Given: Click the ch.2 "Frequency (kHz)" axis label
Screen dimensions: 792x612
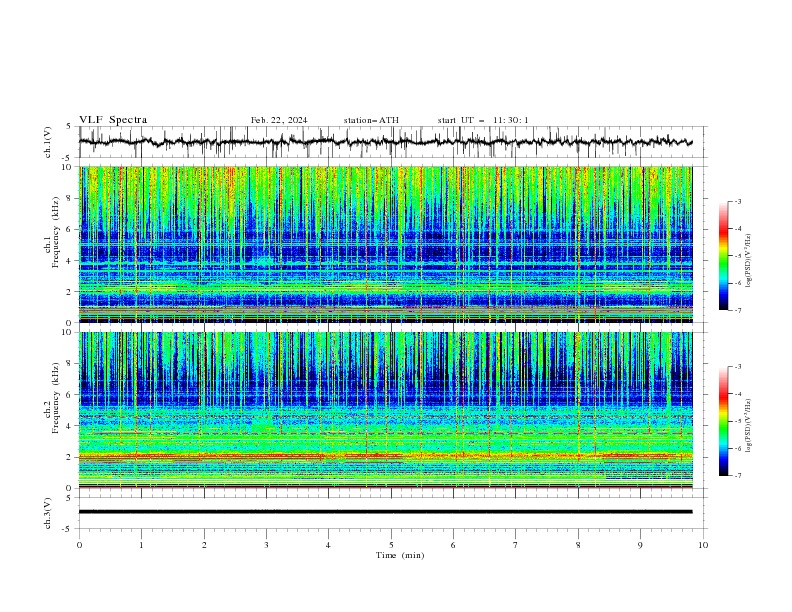Looking at the screenshot, I should point(56,398).
